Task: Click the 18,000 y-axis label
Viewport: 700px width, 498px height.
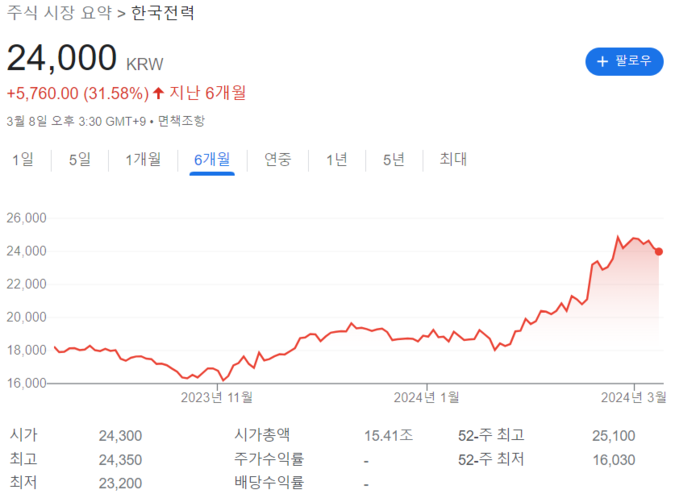Action: click(26, 350)
